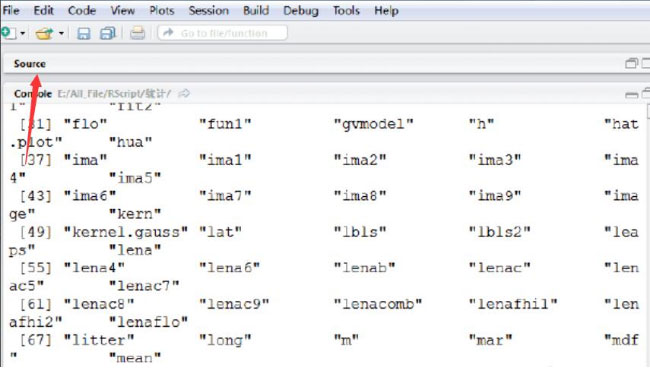Click the "lenac9" console output
650x372 pixels.
click(234, 304)
